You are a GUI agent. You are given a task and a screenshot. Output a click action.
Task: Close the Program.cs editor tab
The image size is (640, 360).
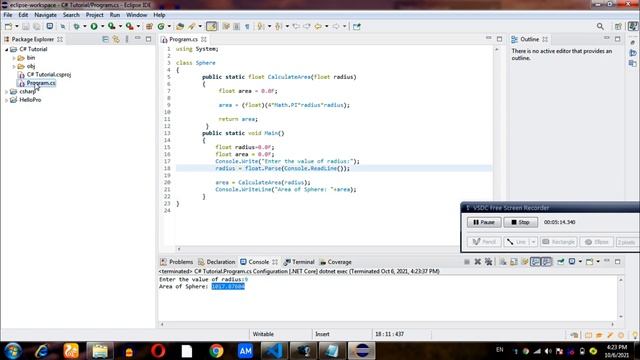pyautogui.click(x=204, y=40)
